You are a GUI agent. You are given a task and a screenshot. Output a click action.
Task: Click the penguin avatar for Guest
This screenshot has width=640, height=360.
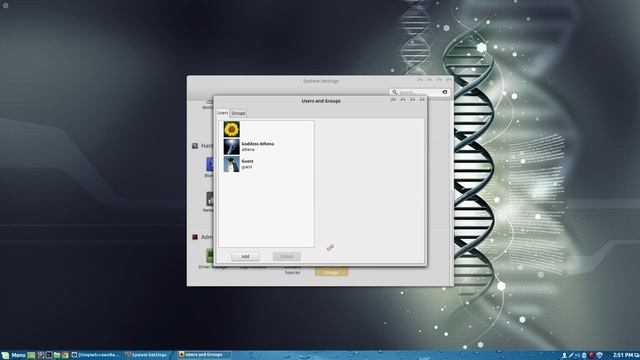231,164
